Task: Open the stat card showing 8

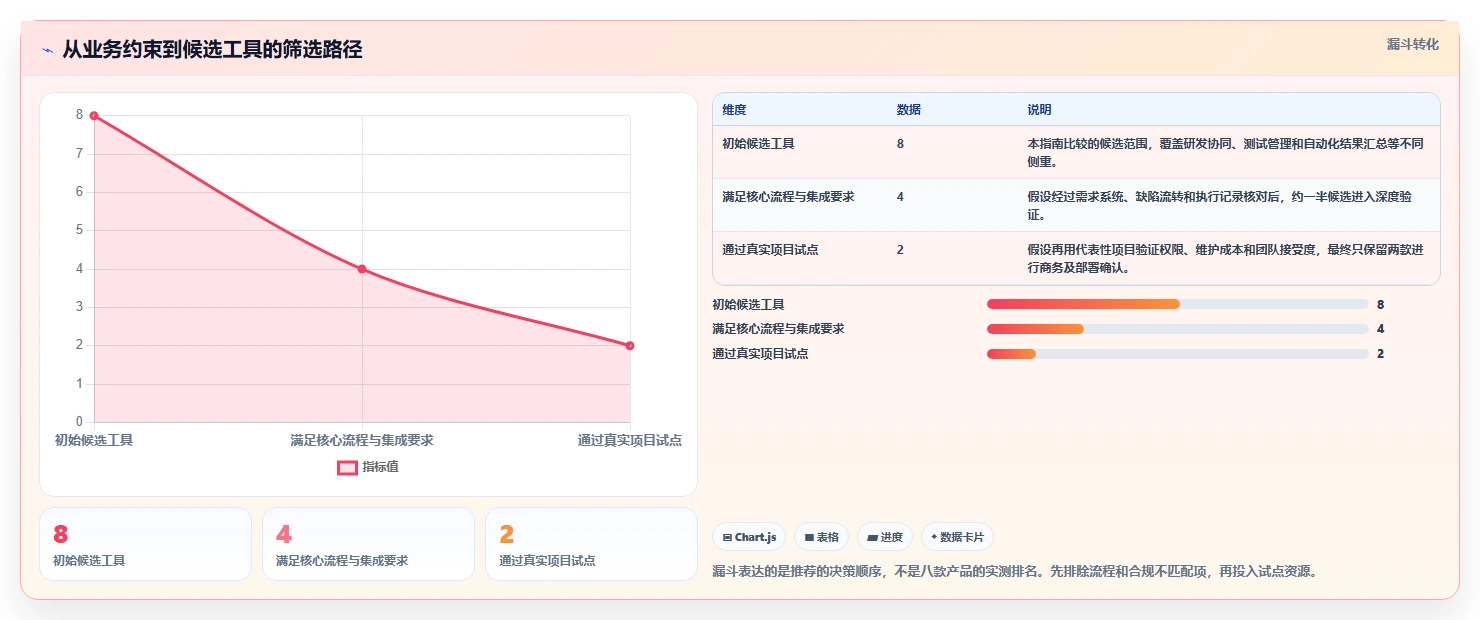Action: click(145, 544)
